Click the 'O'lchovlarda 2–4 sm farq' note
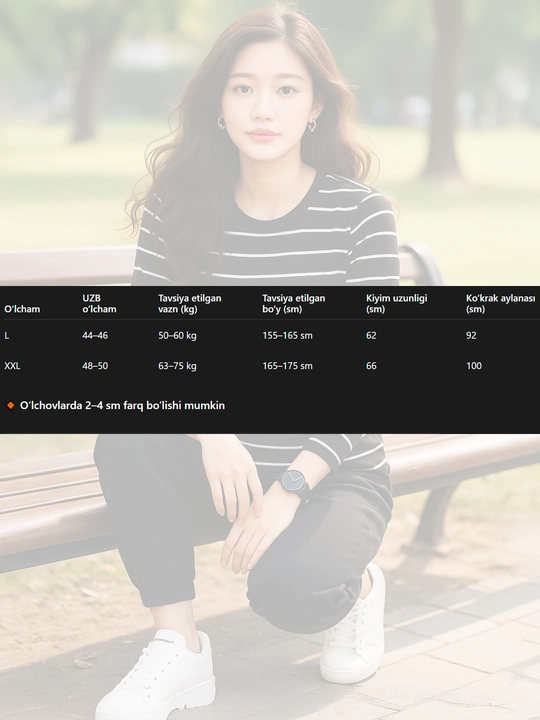 (122, 405)
